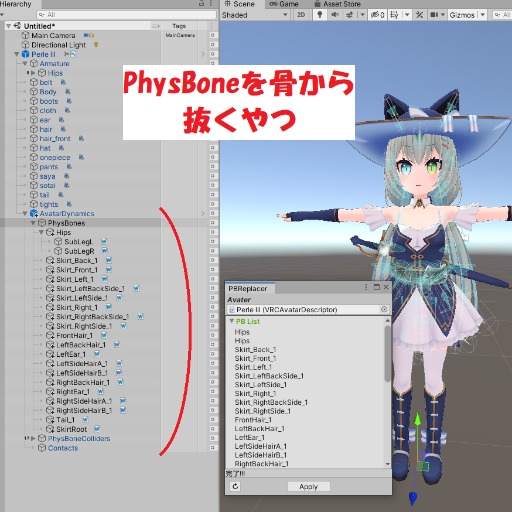Click Directional Light bulb indicator icon

click(96, 44)
